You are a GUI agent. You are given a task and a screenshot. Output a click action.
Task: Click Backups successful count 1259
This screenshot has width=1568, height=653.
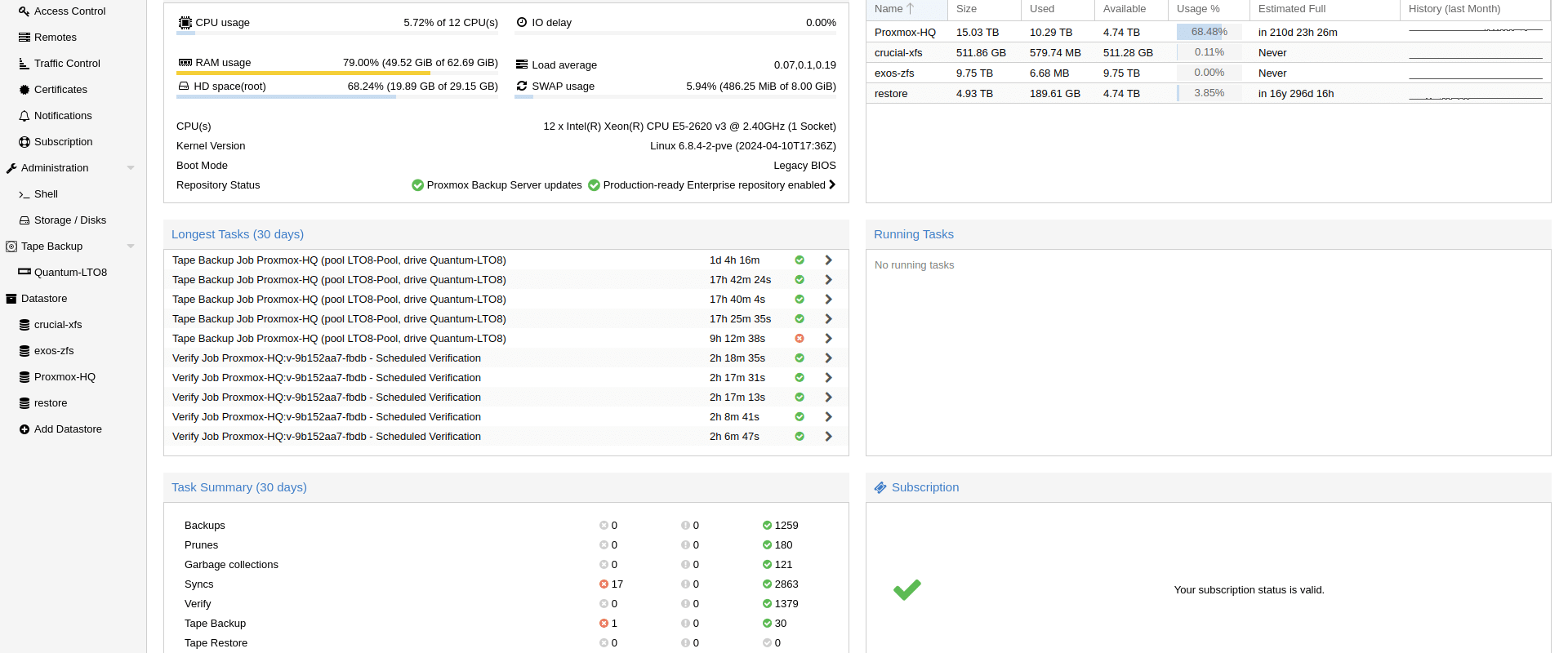point(781,526)
